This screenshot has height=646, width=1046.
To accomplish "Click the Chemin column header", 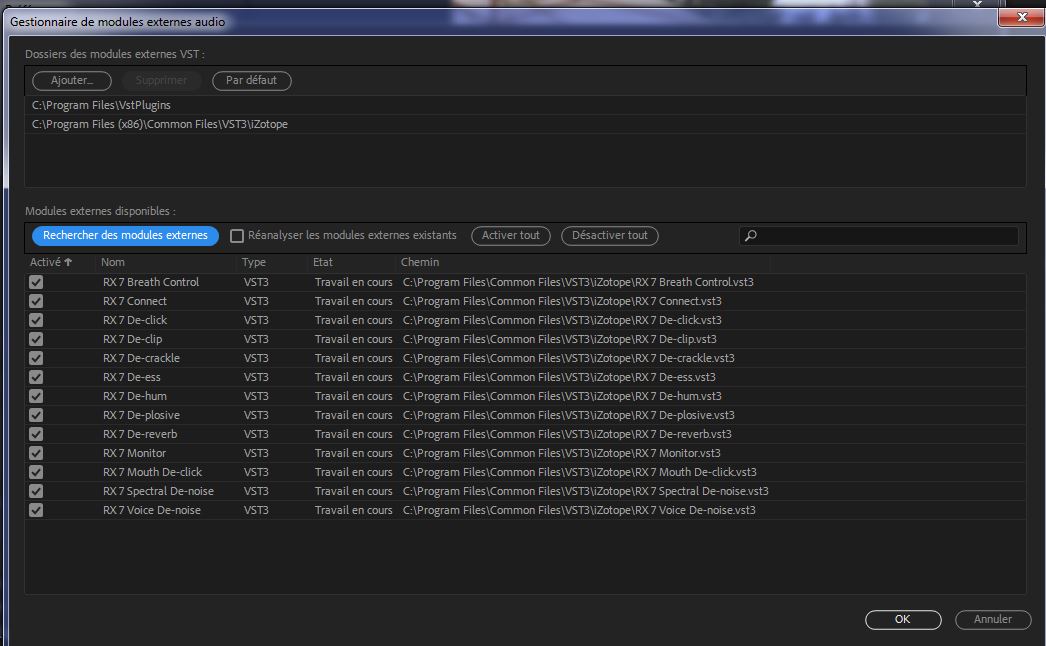I will pos(420,262).
